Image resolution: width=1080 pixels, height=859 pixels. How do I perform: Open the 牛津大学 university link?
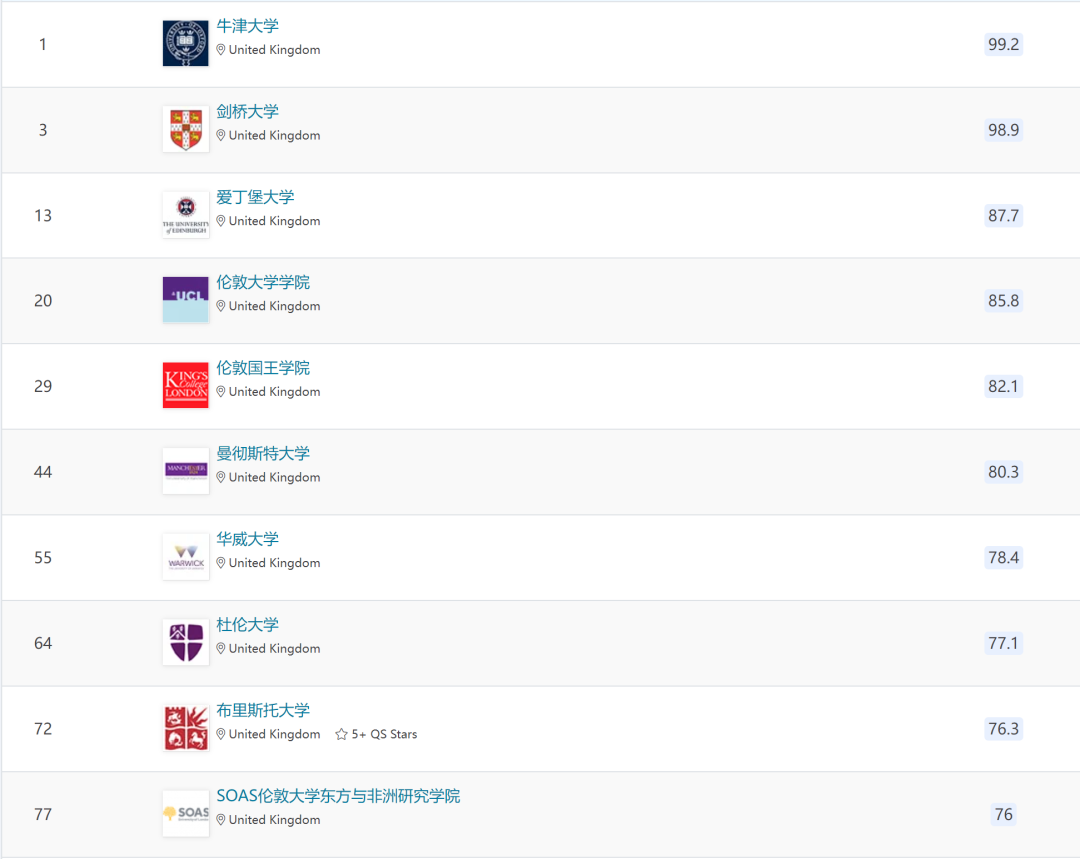coord(247,26)
